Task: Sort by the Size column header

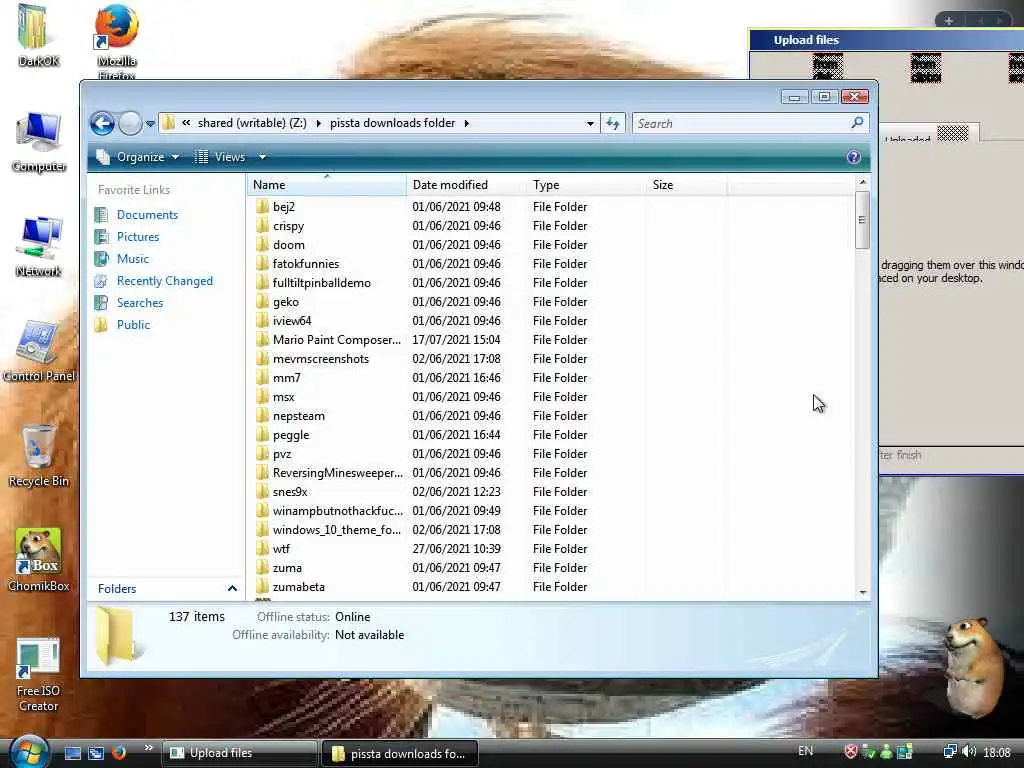Action: pyautogui.click(x=686, y=185)
